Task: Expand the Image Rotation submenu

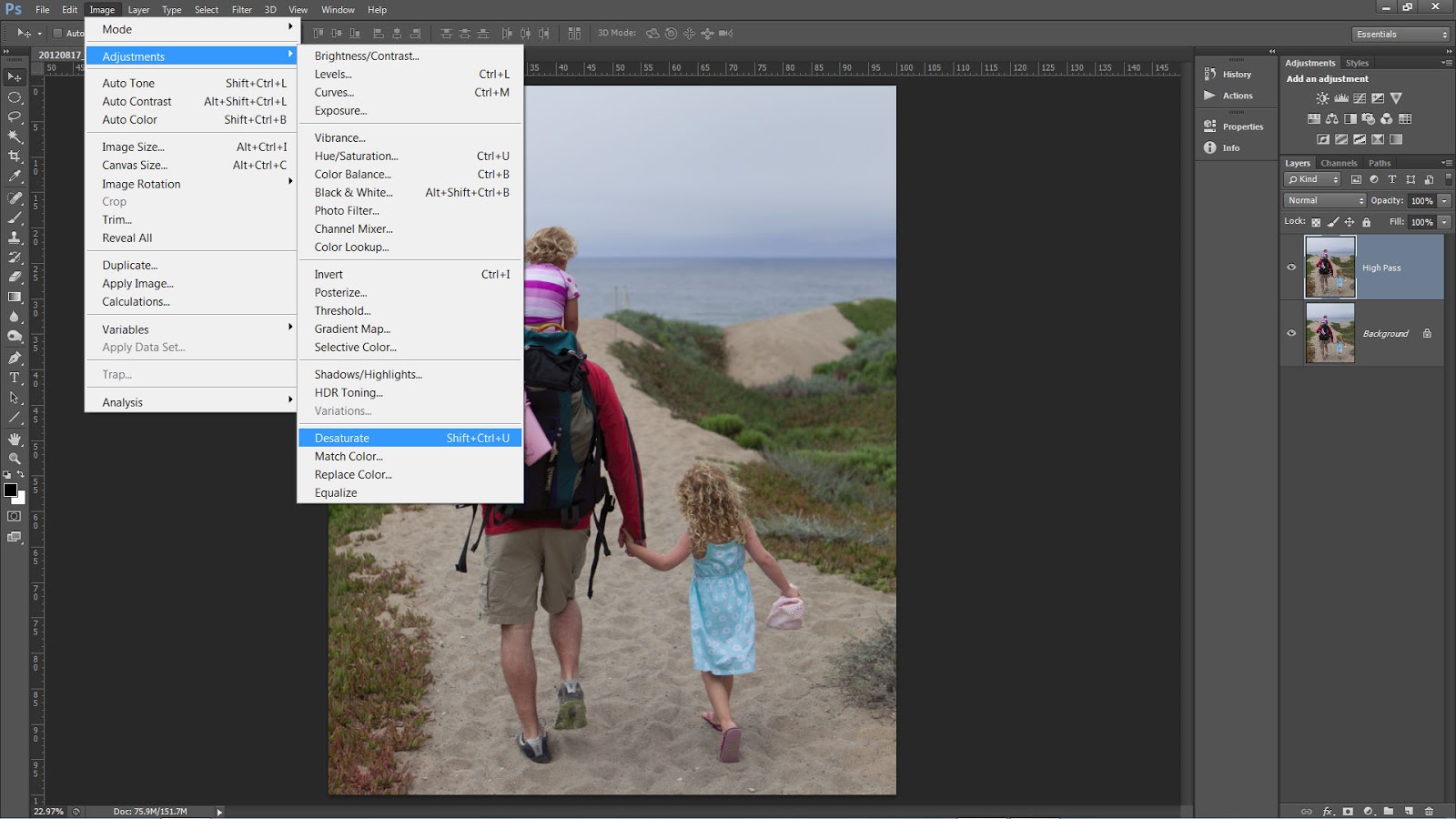Action: click(x=192, y=184)
